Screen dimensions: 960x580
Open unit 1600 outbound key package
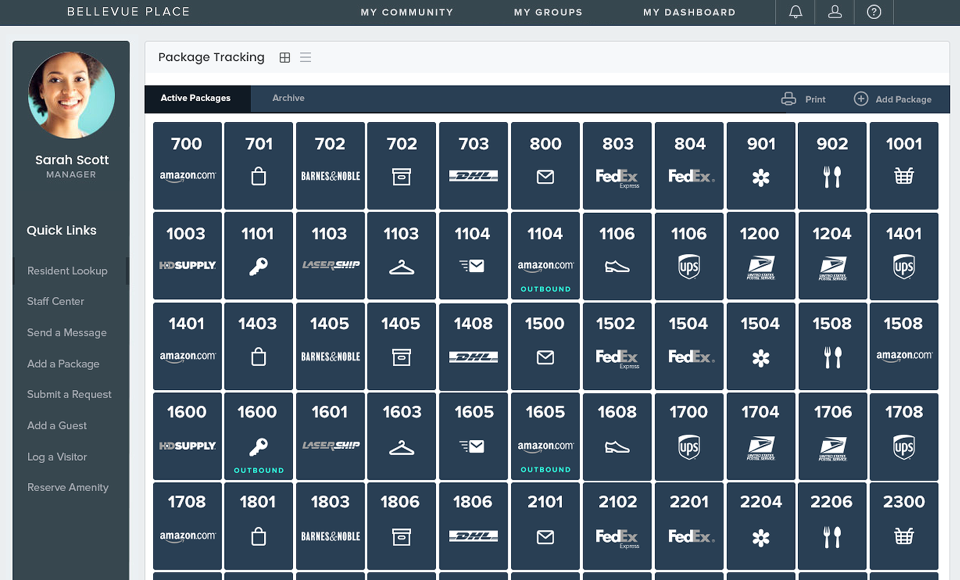258,435
